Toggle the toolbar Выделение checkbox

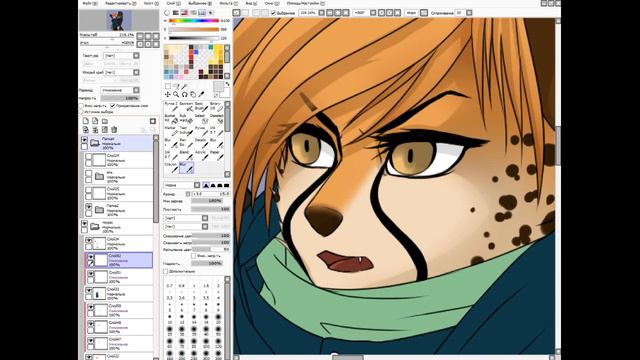click(274, 13)
